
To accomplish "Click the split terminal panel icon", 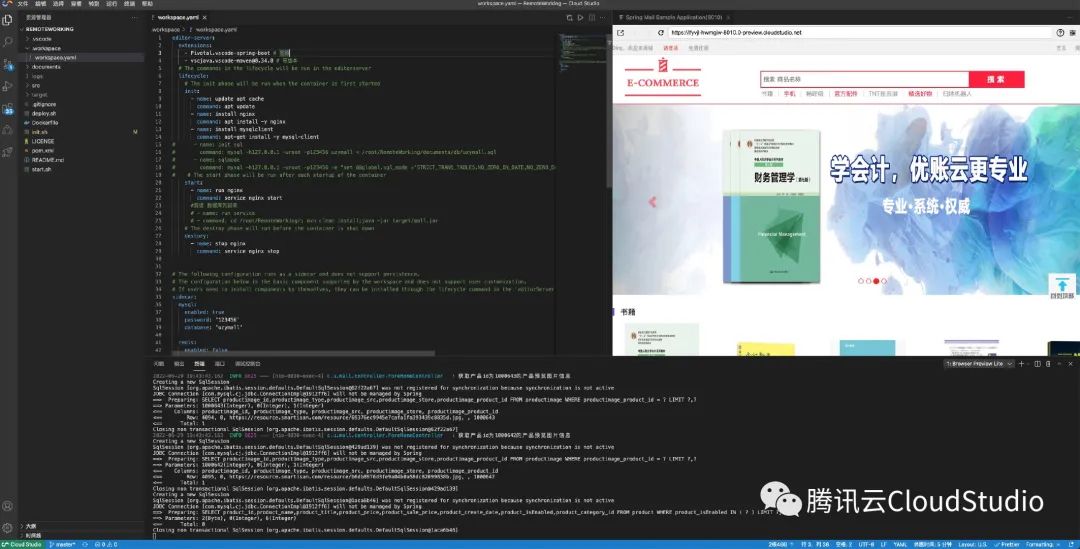I will click(1038, 364).
